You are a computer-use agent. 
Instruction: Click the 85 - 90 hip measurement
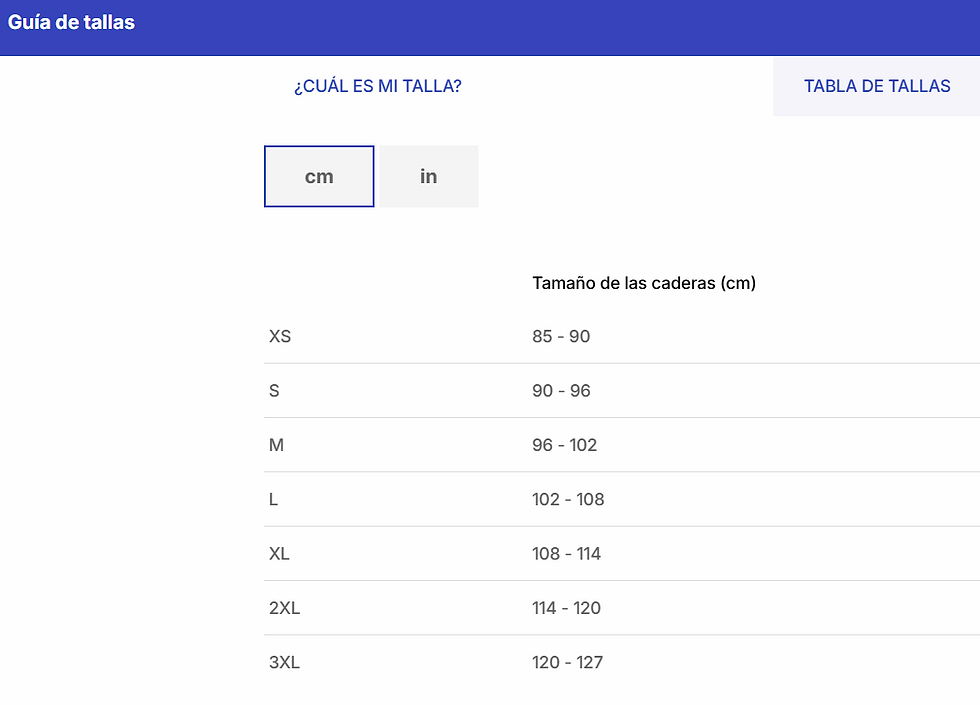[561, 337]
